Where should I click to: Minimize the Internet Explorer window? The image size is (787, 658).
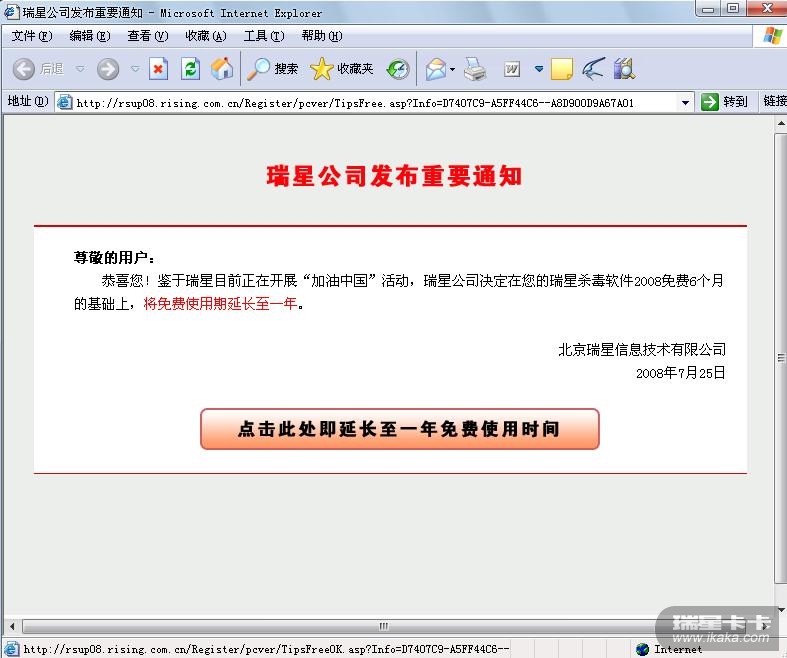[708, 8]
